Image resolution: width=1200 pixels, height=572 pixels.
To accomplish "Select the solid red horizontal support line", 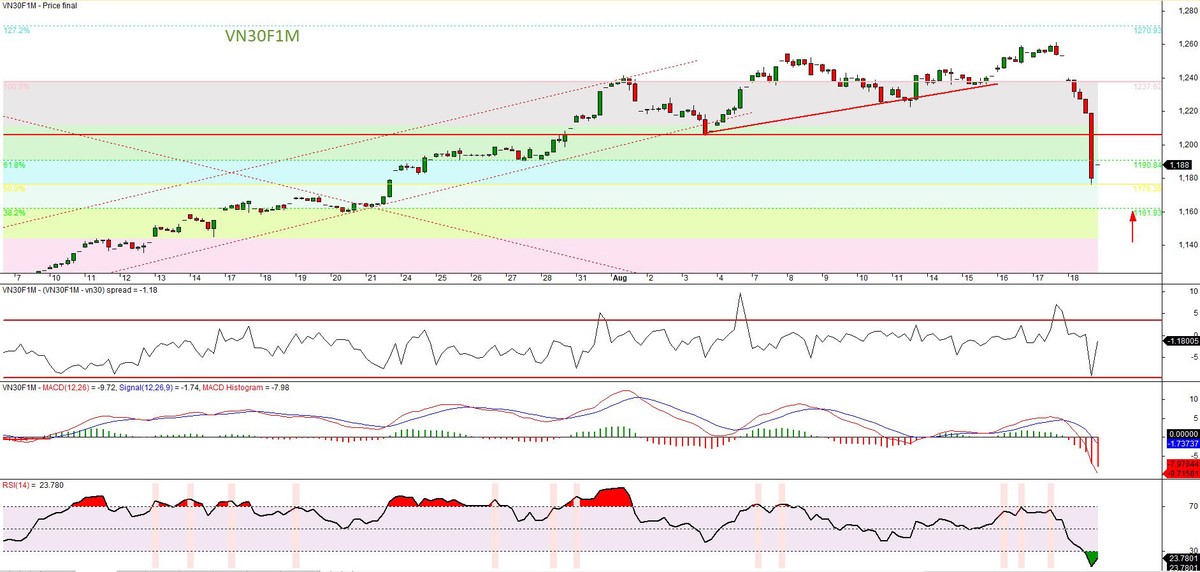I will (x=400, y=134).
